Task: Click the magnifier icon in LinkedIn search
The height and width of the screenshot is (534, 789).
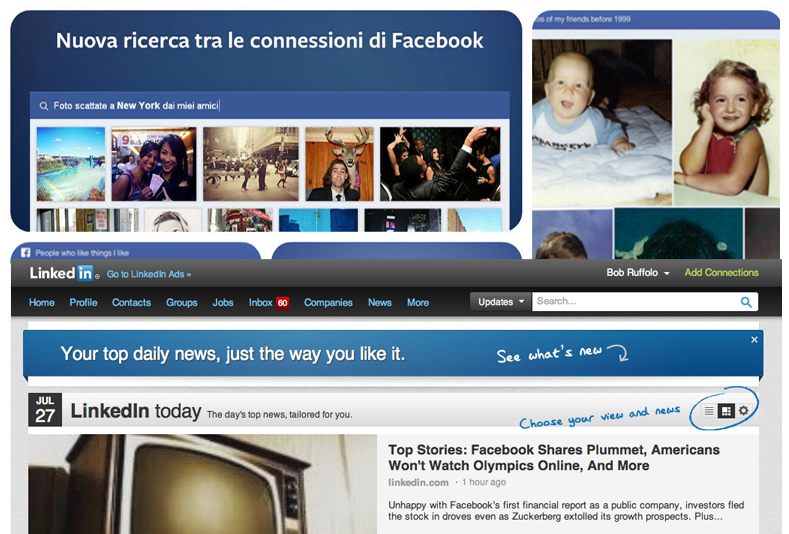Action: point(746,302)
